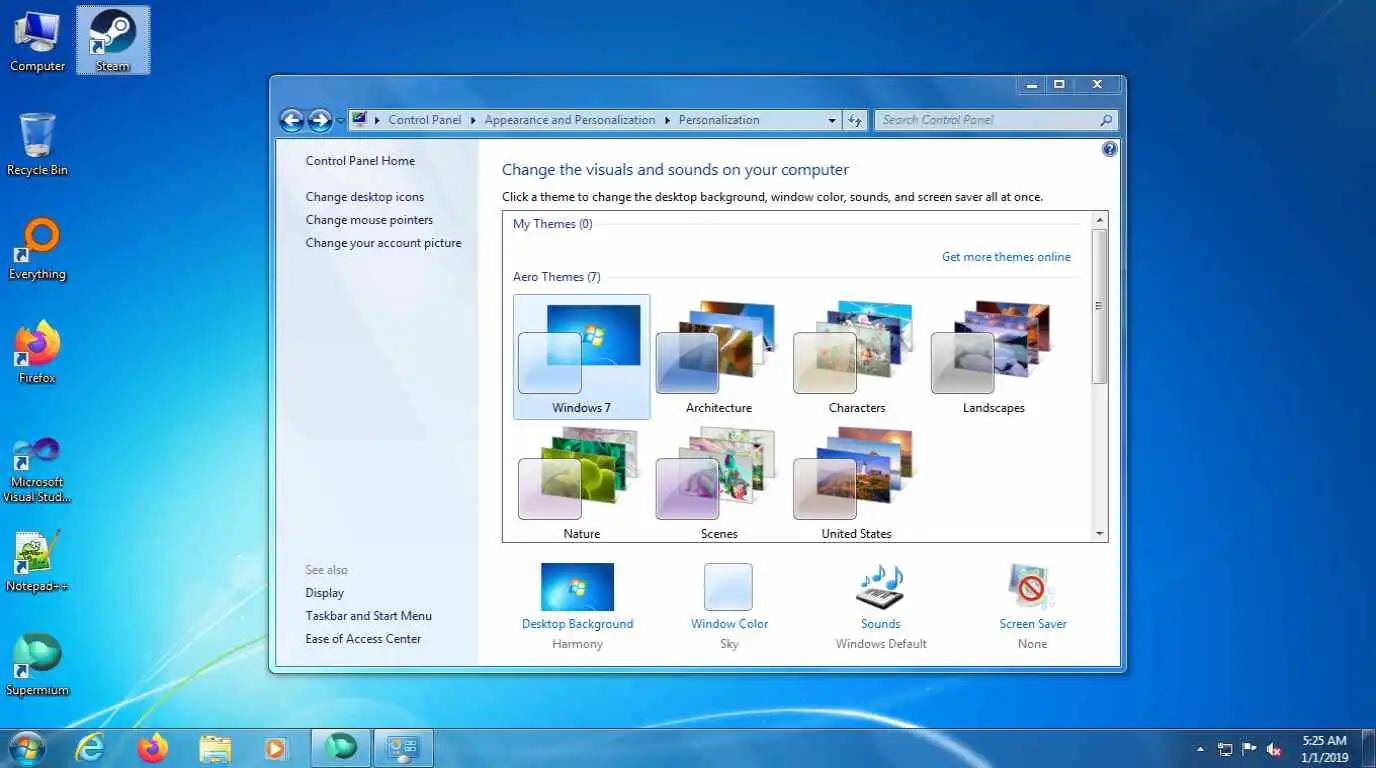
Task: Click the Control Panel address bar icon
Action: [x=359, y=120]
